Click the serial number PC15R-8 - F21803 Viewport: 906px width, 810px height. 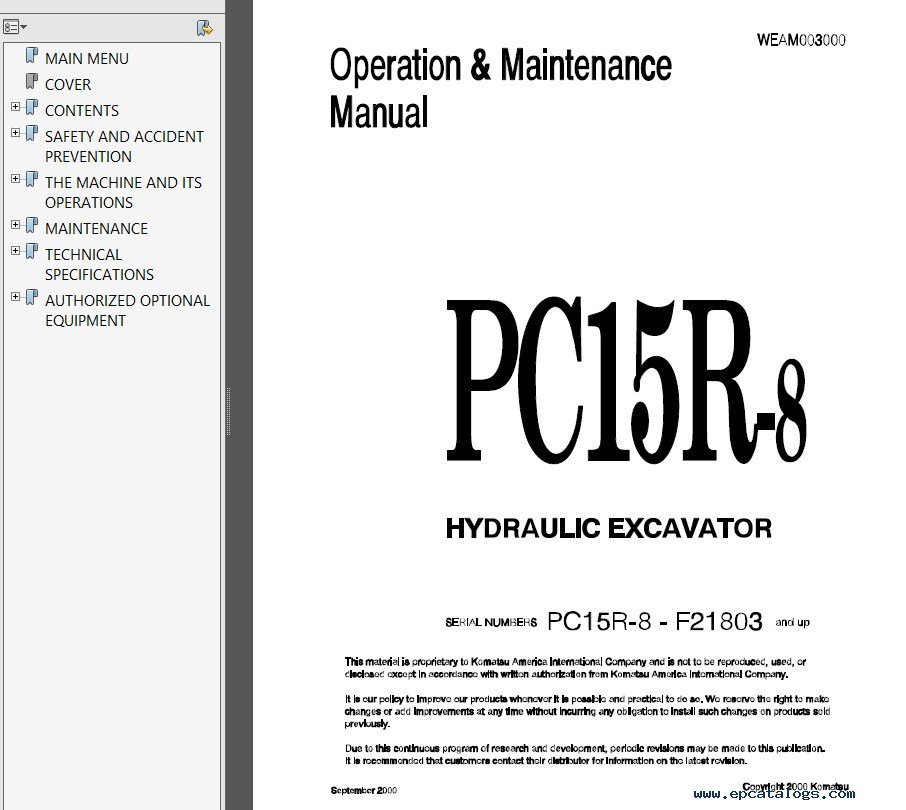point(655,621)
